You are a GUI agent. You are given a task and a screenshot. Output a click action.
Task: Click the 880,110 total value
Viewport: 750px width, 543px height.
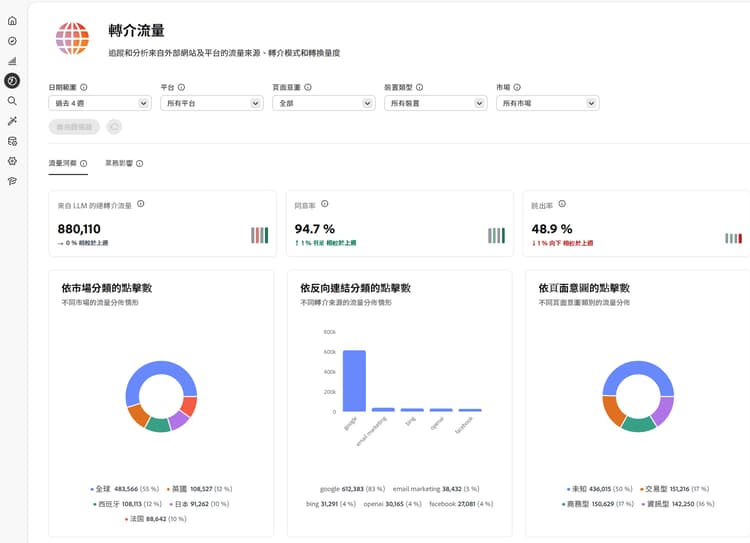[79, 229]
